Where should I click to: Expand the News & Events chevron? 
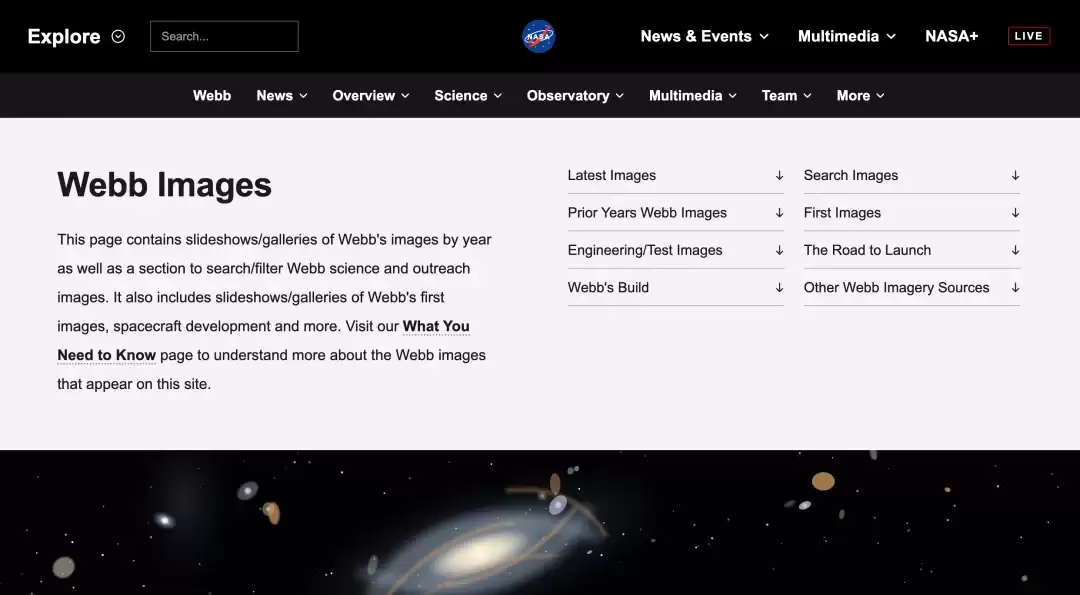tap(764, 36)
